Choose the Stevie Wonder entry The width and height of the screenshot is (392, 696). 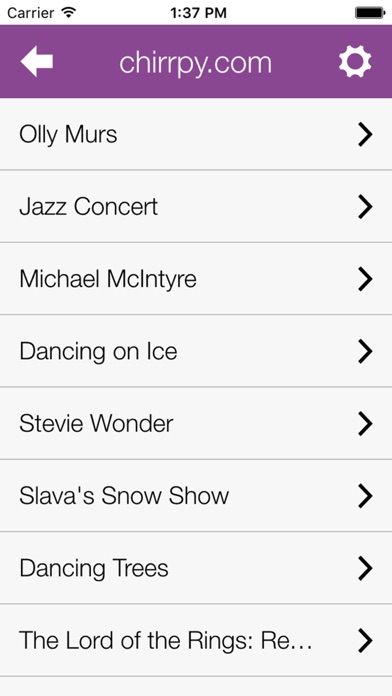(x=196, y=423)
